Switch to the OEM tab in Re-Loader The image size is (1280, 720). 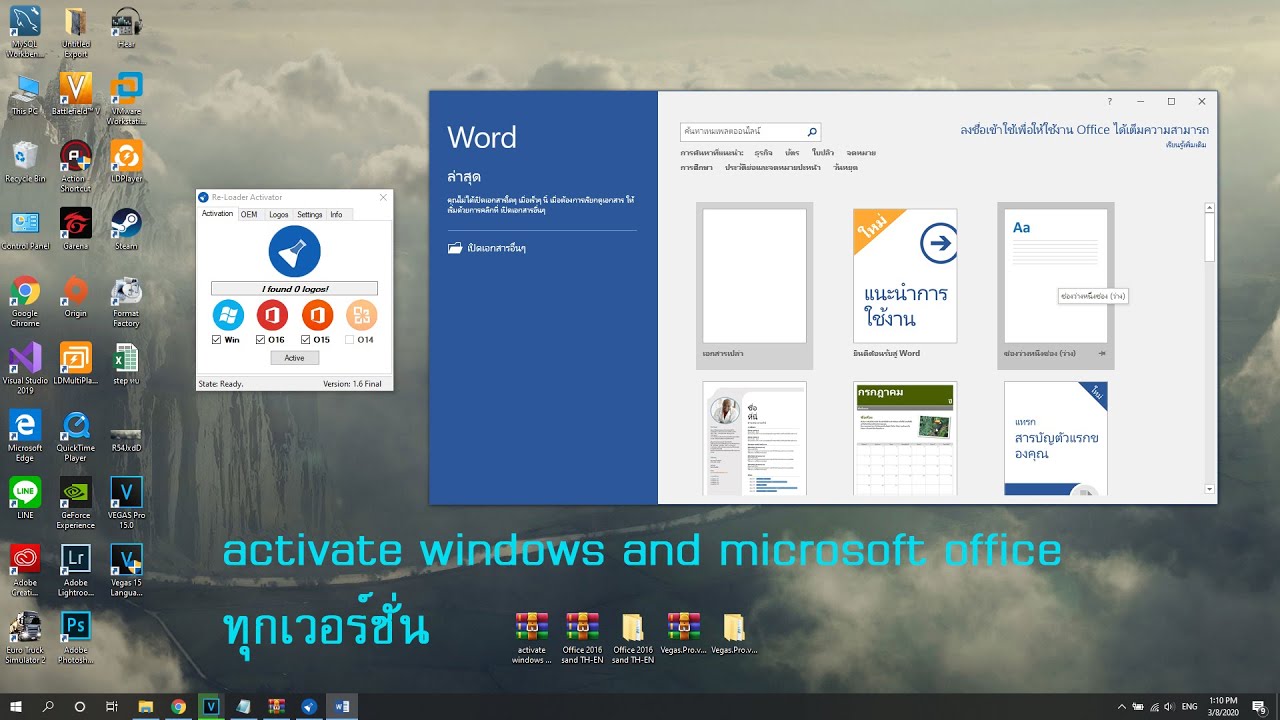coord(249,214)
